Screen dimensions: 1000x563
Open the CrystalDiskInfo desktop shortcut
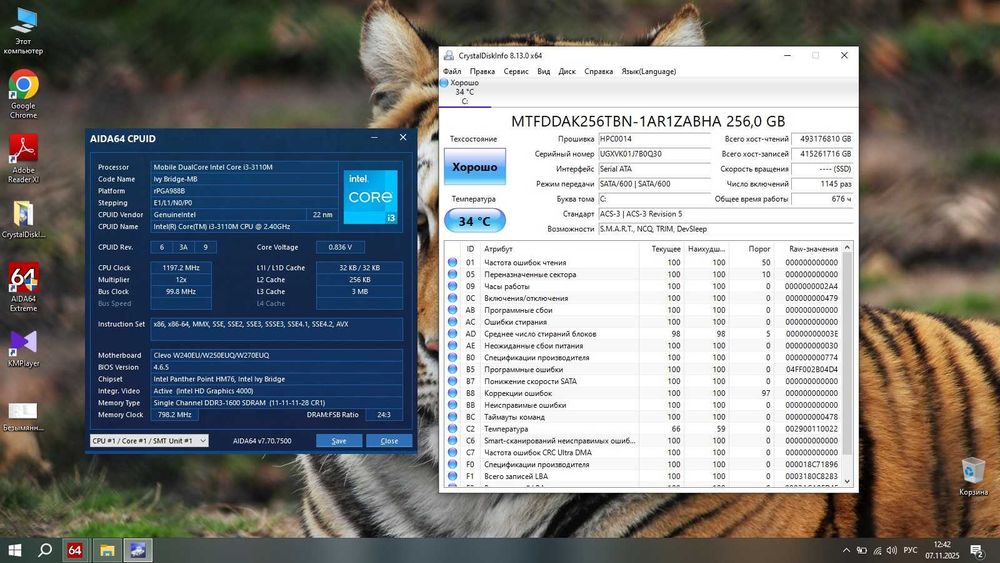click(23, 220)
